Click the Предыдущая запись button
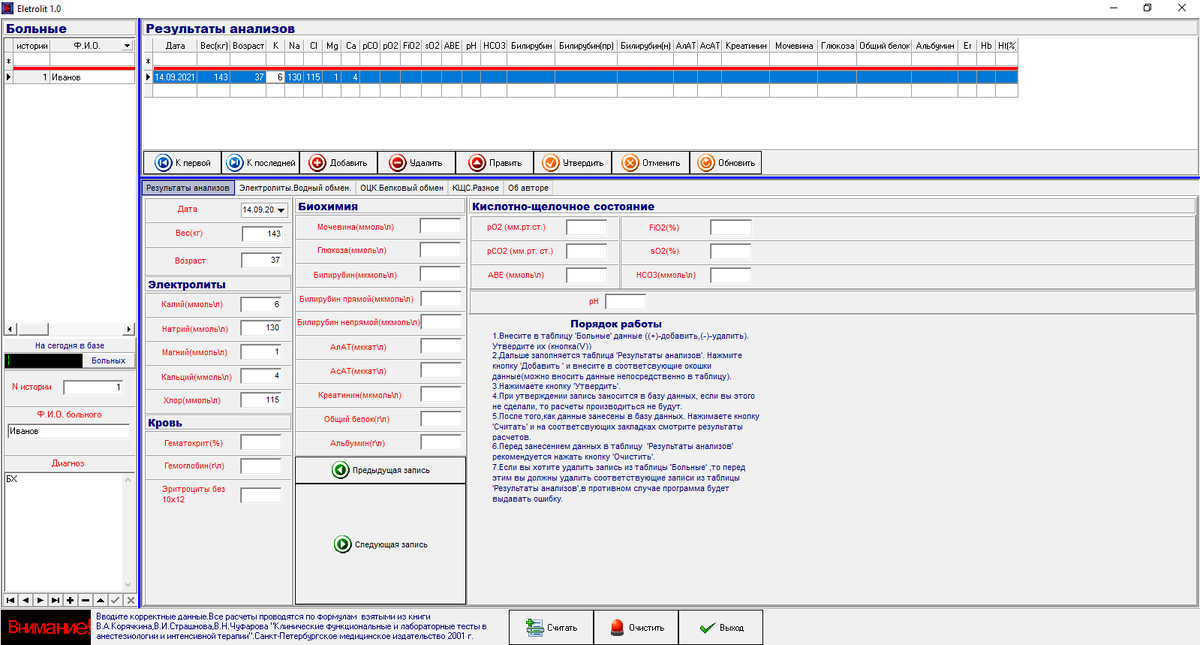Viewport: 1200px width, 645px height. tap(381, 470)
